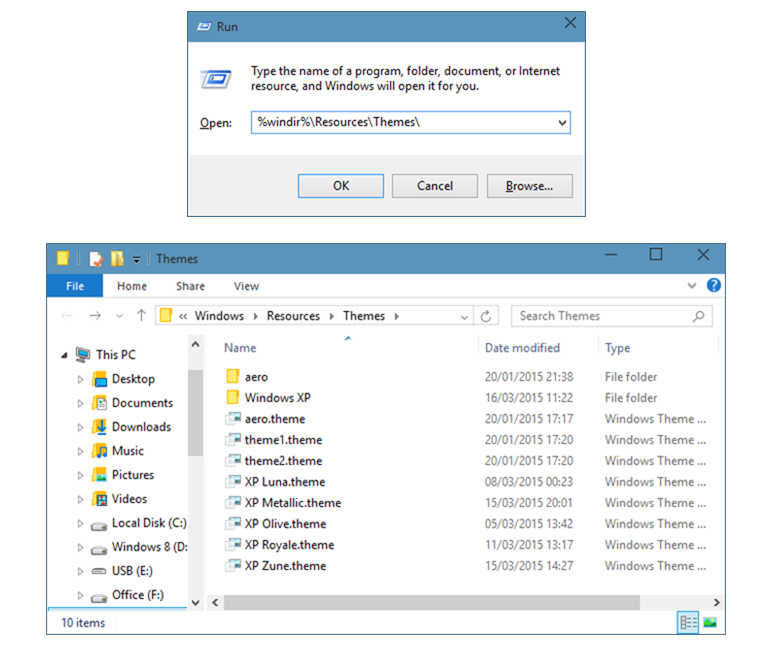779x651 pixels.
Task: Click the Properties quick access icon
Action: (96, 259)
